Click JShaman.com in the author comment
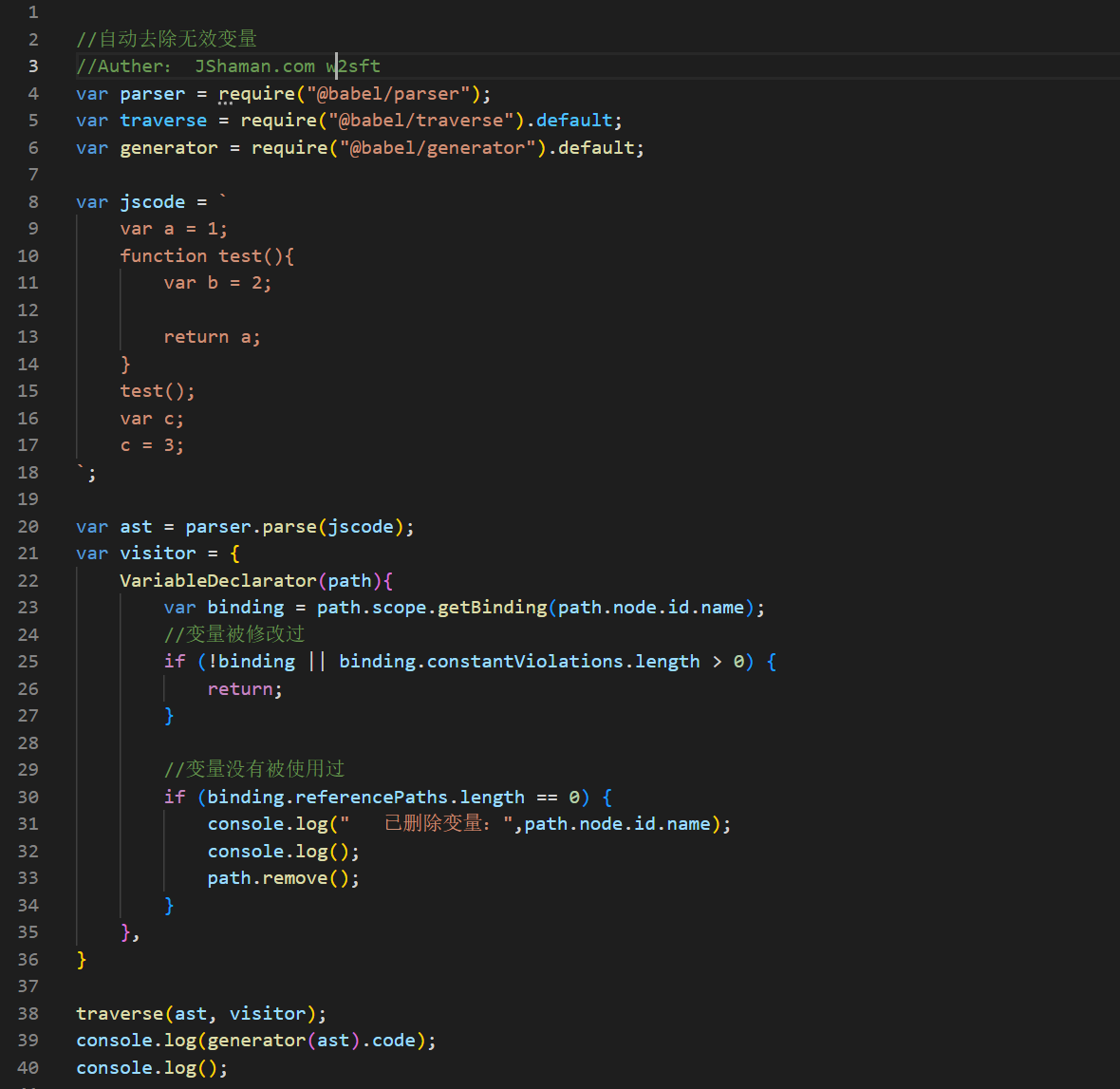The image size is (1120, 1089). 254,66
